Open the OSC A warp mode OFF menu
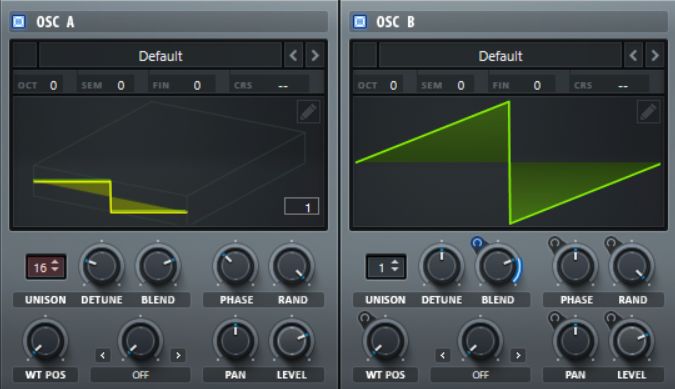Image resolution: width=675 pixels, height=389 pixels. tap(140, 375)
